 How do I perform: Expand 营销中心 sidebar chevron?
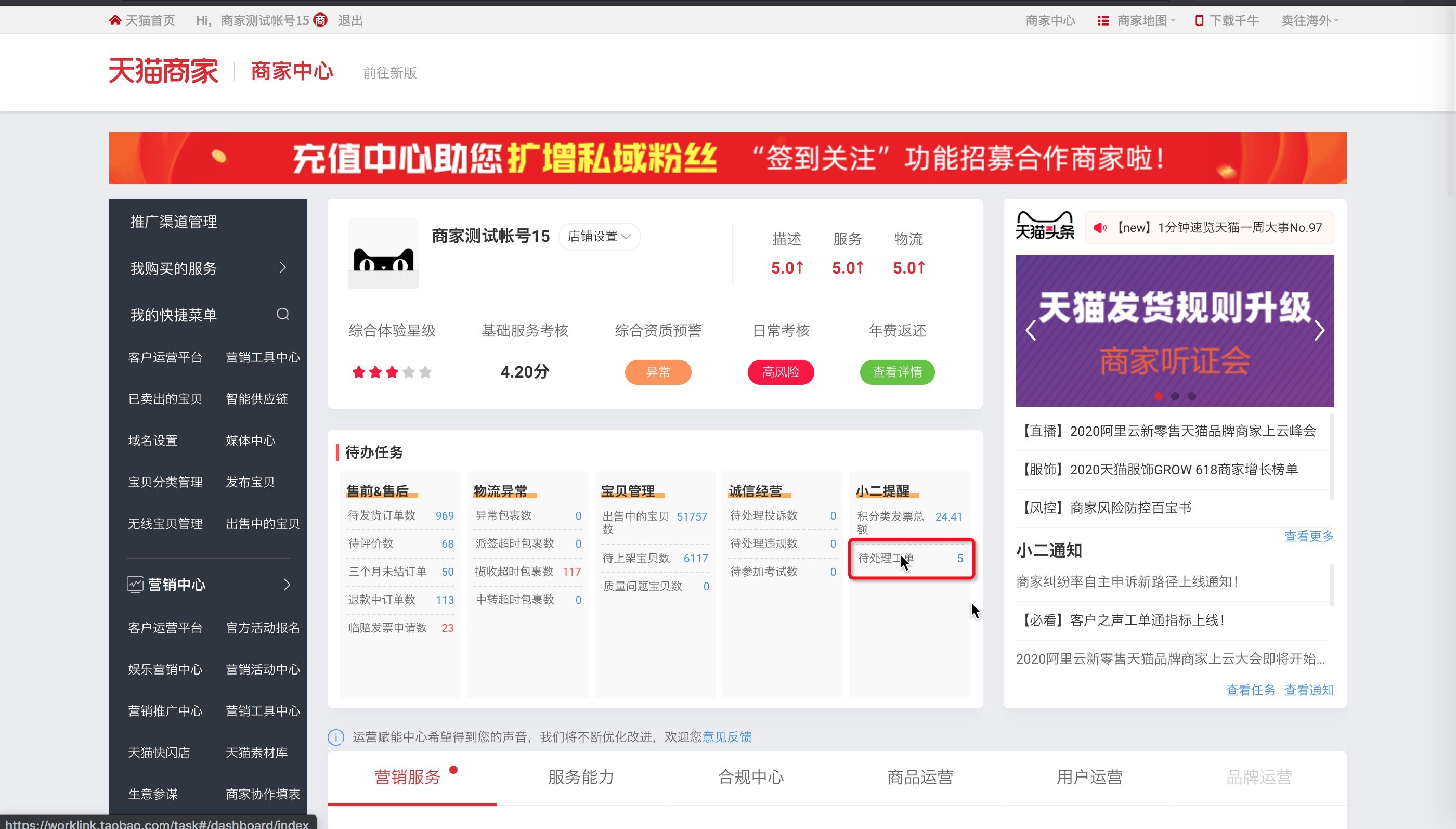(287, 585)
